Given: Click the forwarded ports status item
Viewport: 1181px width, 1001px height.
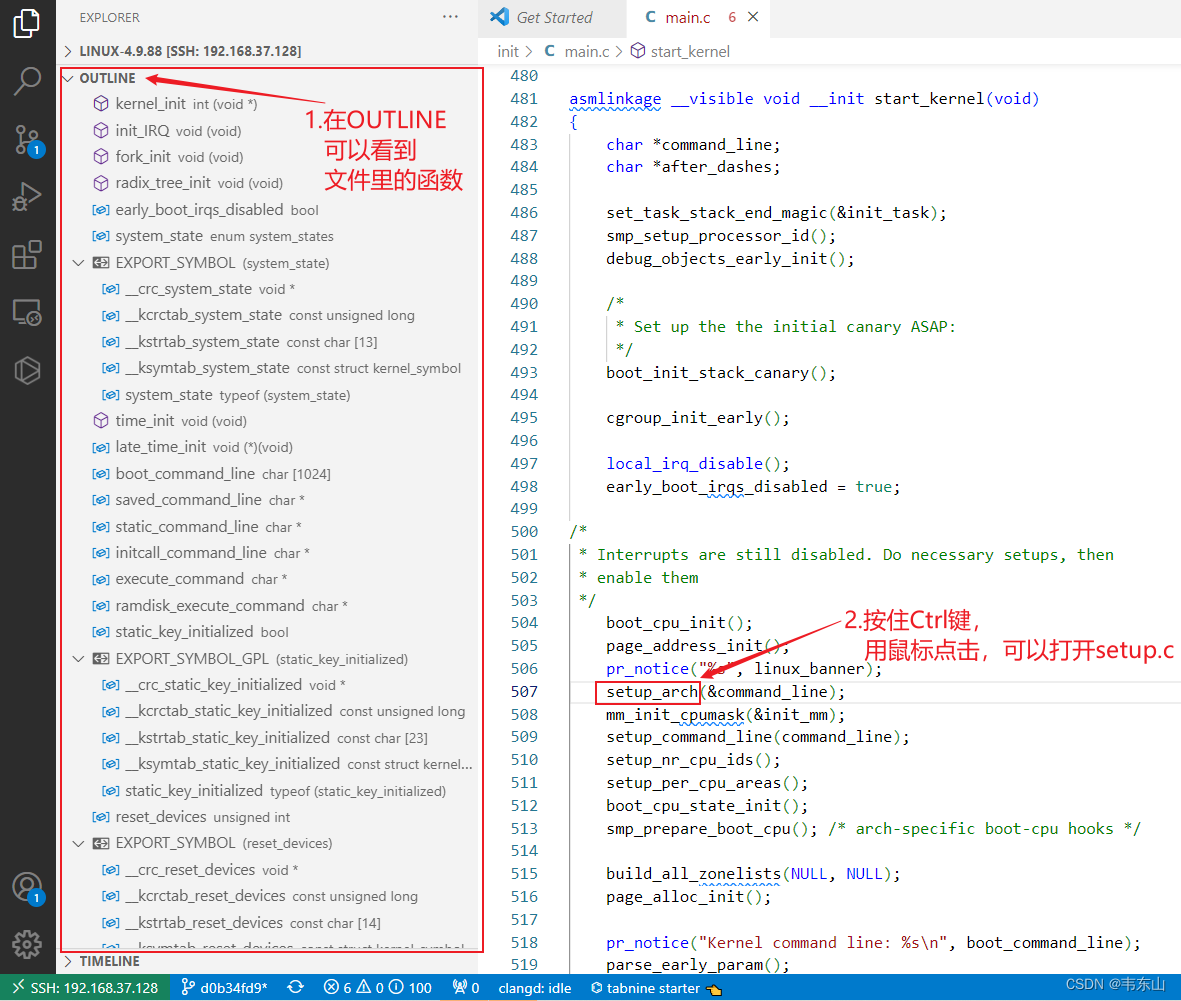Looking at the screenshot, I should point(465,987).
